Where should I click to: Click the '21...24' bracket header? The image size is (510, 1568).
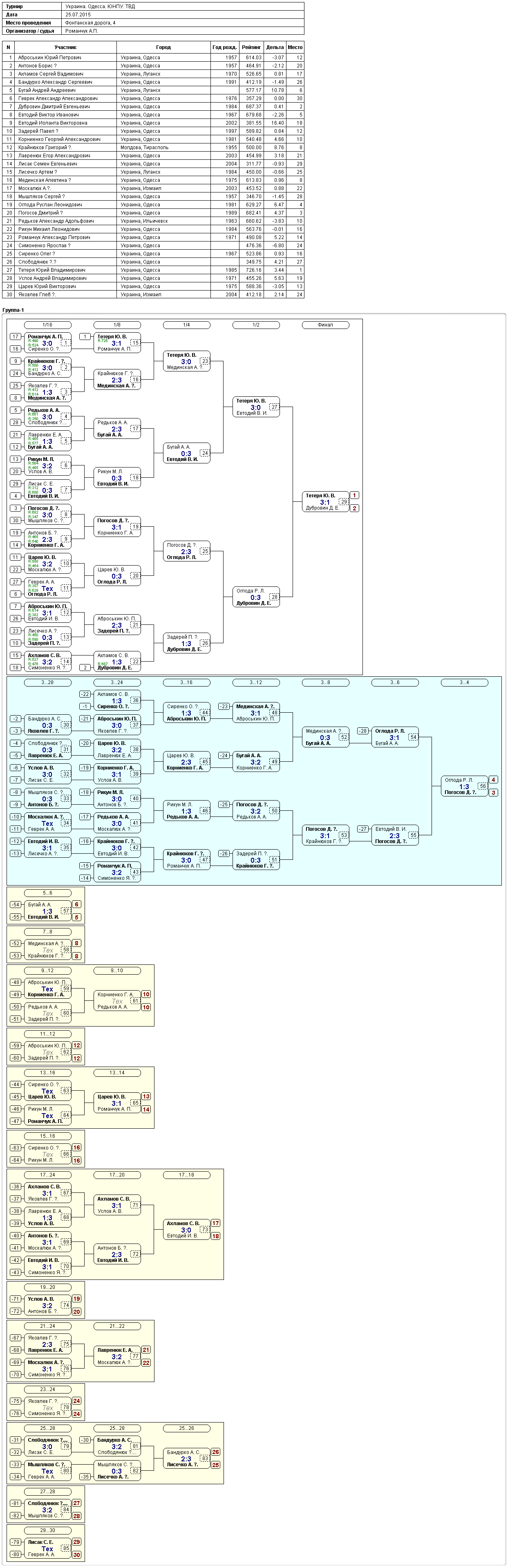[47, 1326]
